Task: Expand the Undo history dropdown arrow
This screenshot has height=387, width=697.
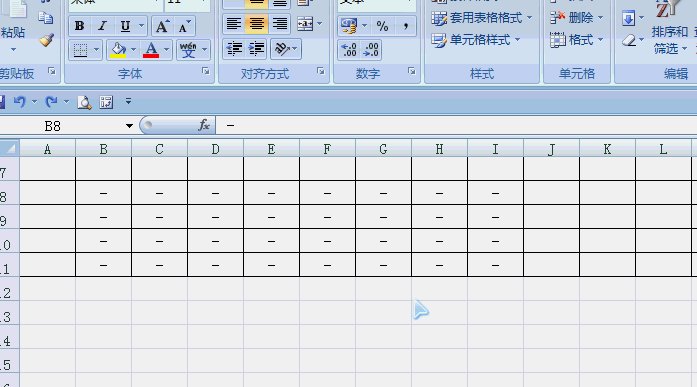Action: coord(34,102)
